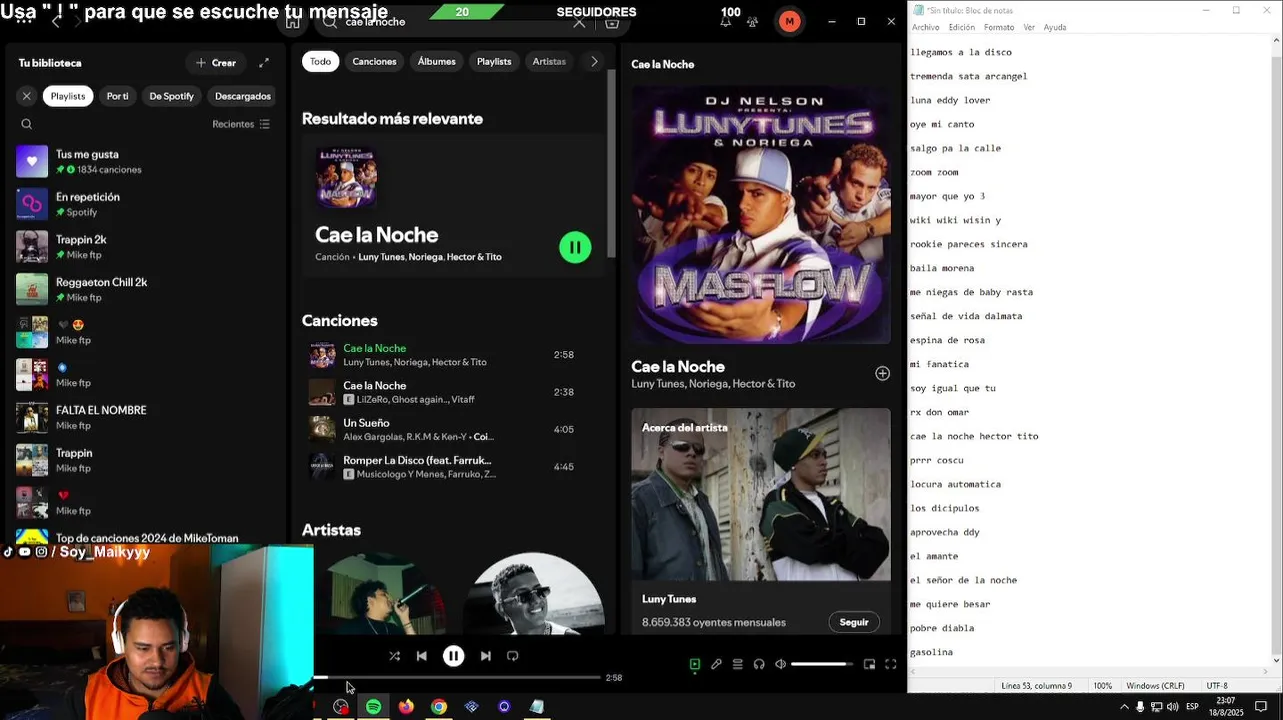This screenshot has width=1283, height=720.
Task: Toggle the Playlists library filter chip
Action: 68,96
